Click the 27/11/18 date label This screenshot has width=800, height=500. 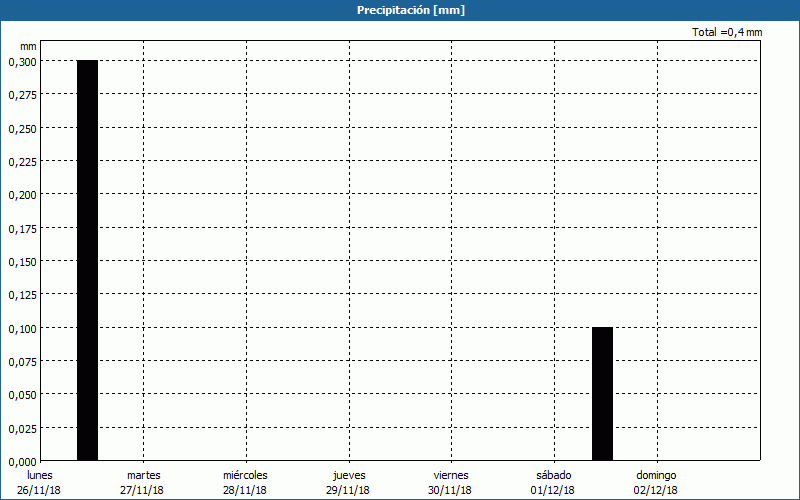pyautogui.click(x=142, y=490)
